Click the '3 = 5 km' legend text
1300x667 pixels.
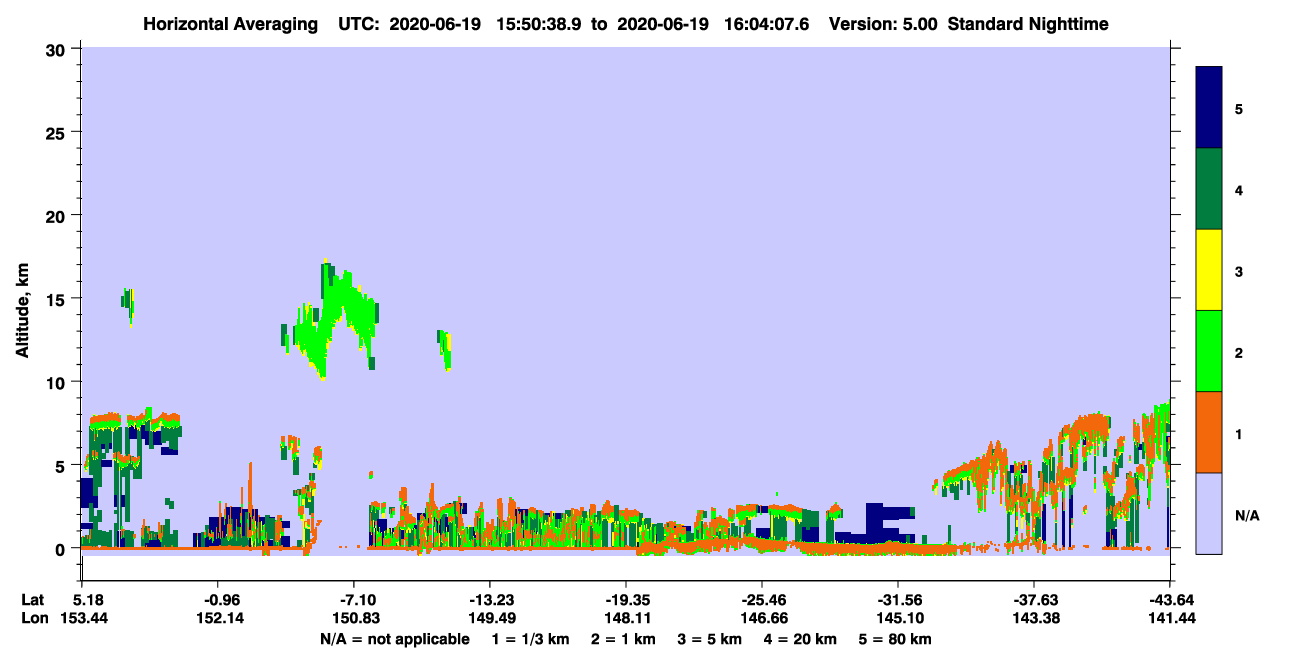point(710,639)
